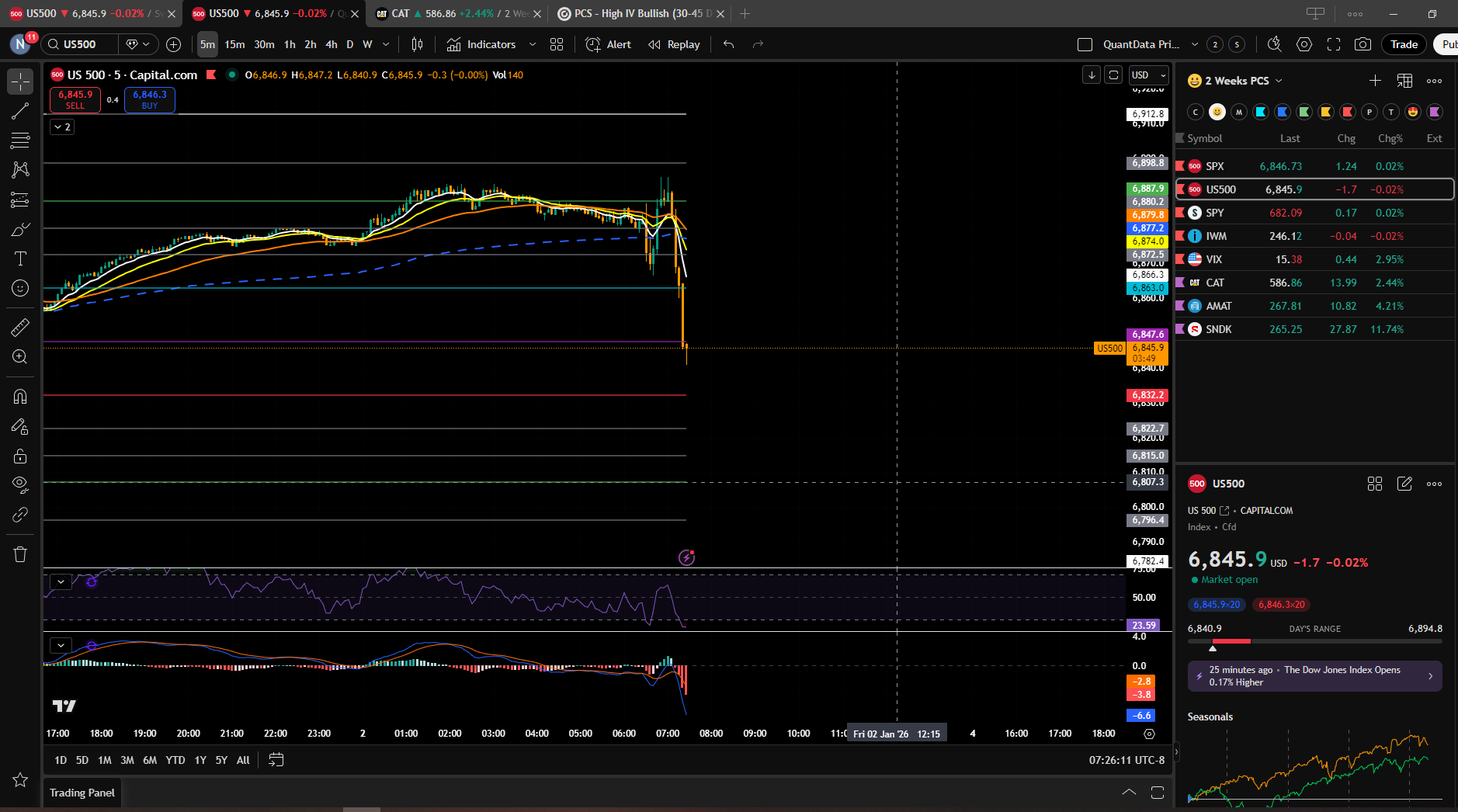The height and width of the screenshot is (812, 1458).
Task: Select the trend line drawing tool
Action: click(x=20, y=111)
